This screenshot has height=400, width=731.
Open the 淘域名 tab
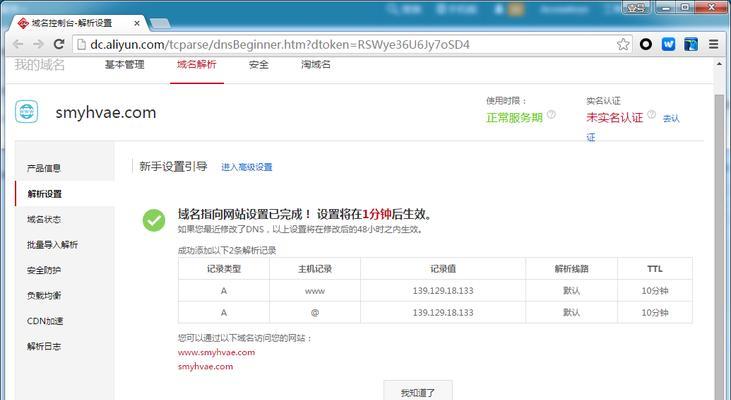tap(316, 64)
